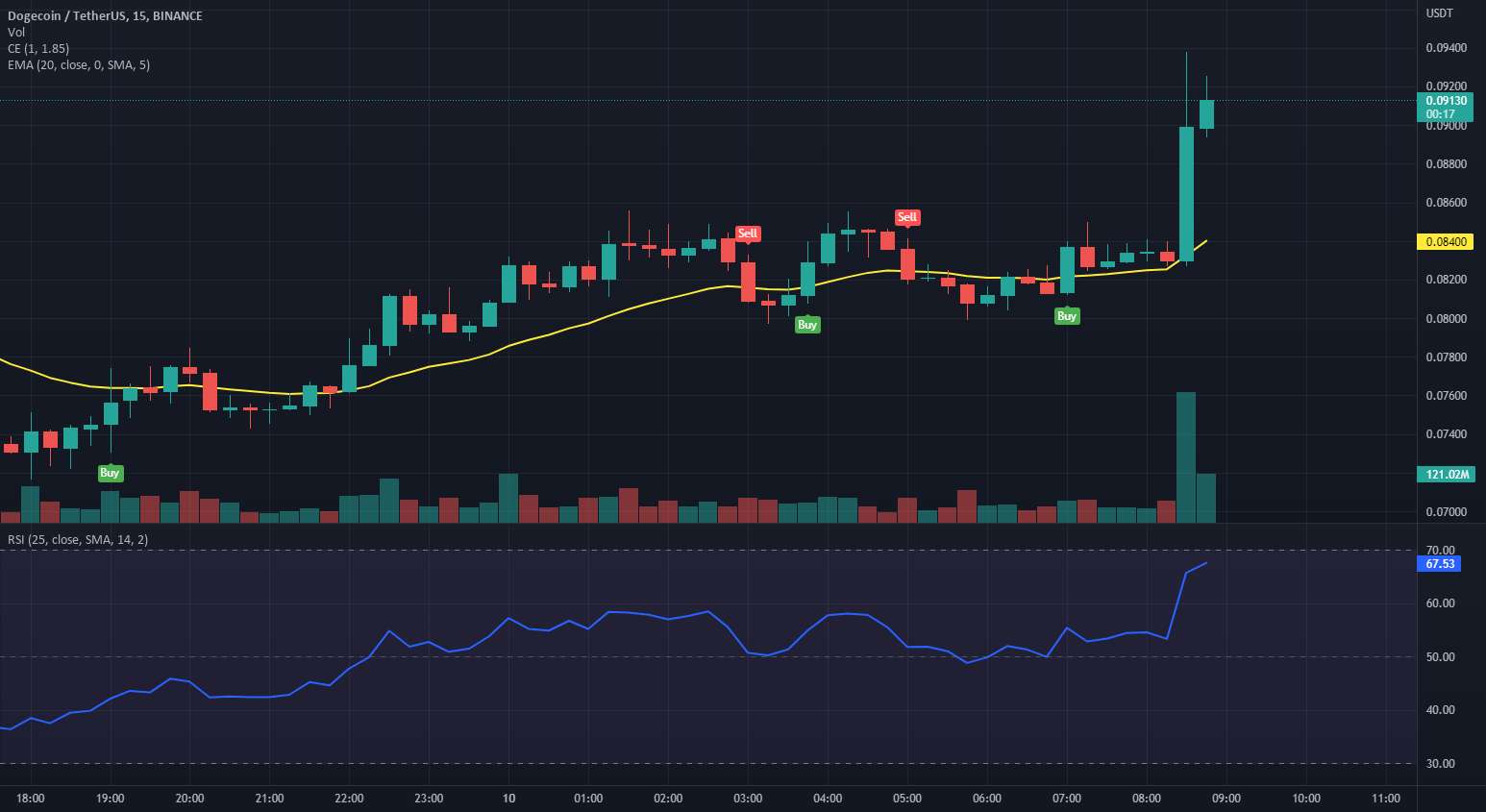Select the EMA (20, close, 0, SMA, 5) label
1486x812 pixels.
tap(79, 64)
